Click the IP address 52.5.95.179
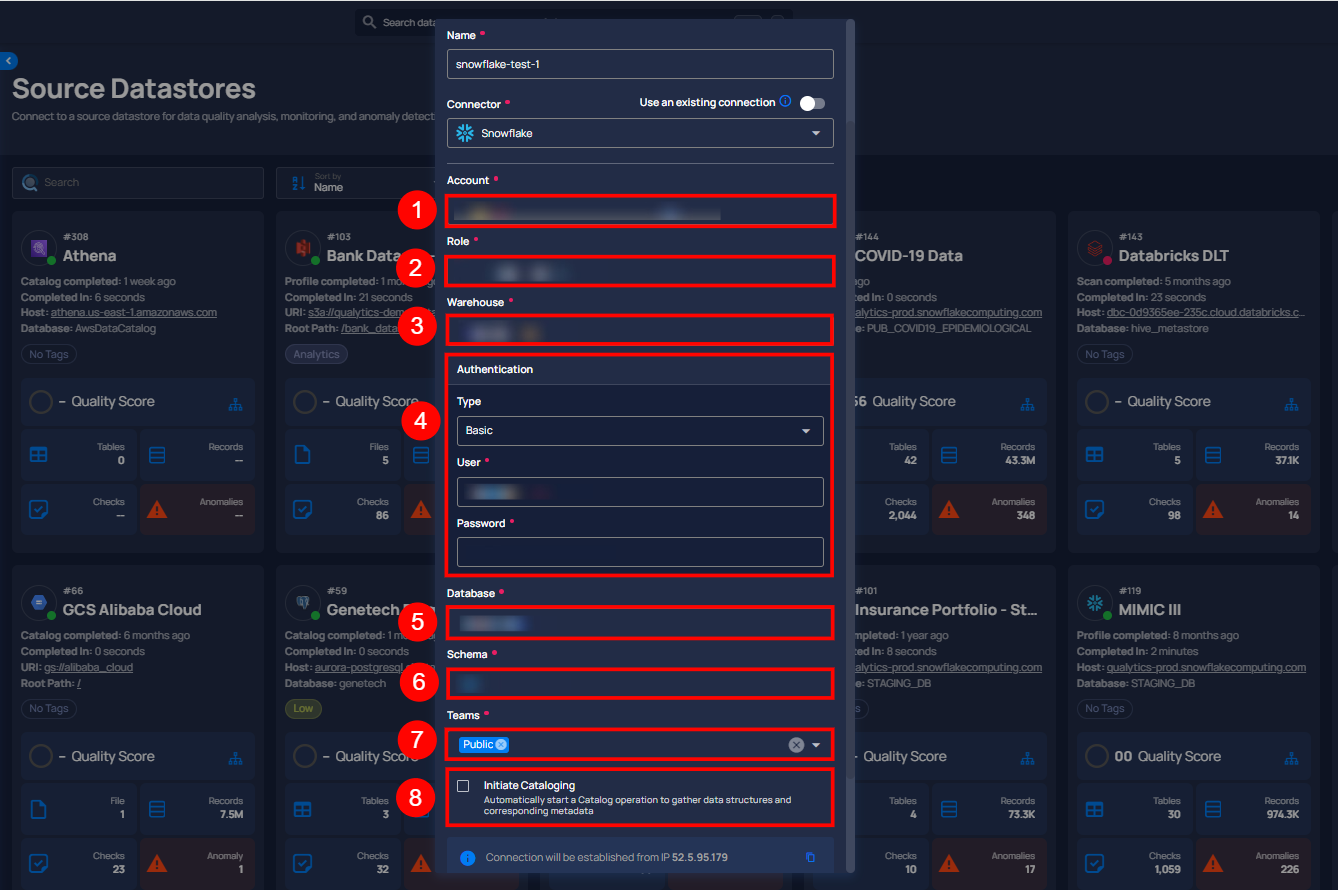Screen dimensions: 1338x890 pyautogui.click(x=700, y=858)
